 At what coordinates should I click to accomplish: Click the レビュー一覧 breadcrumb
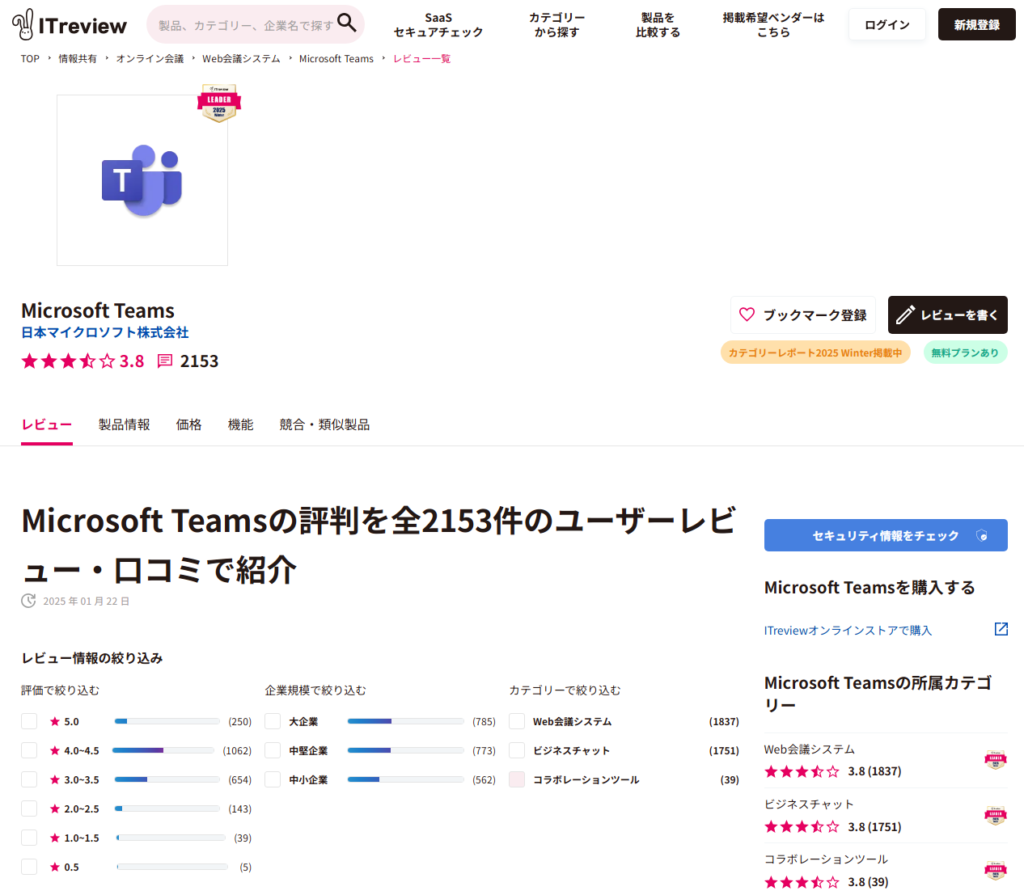pos(422,59)
